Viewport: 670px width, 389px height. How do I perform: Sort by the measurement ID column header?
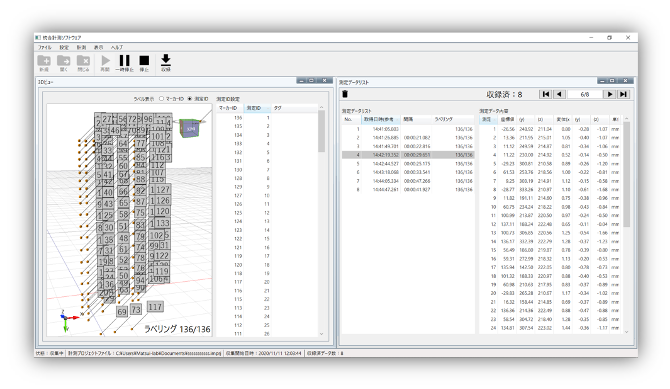pyautogui.click(x=257, y=108)
